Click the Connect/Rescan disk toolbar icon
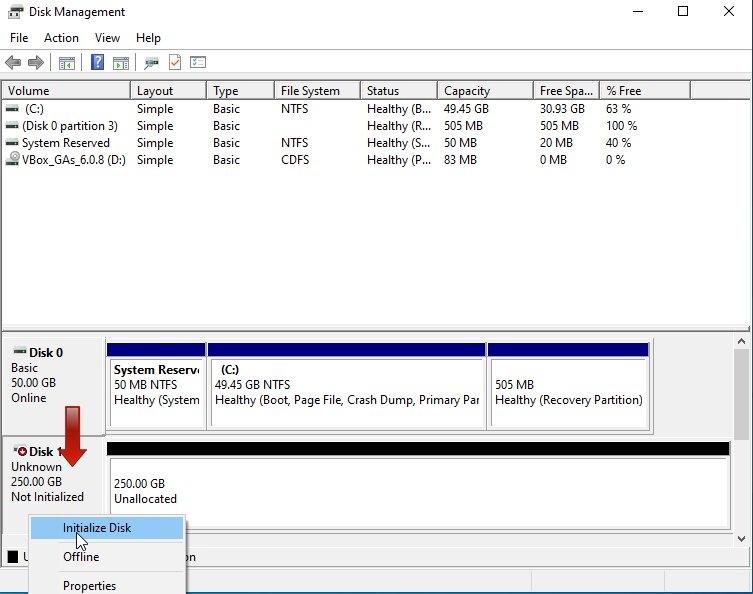753x594 pixels. (151, 63)
